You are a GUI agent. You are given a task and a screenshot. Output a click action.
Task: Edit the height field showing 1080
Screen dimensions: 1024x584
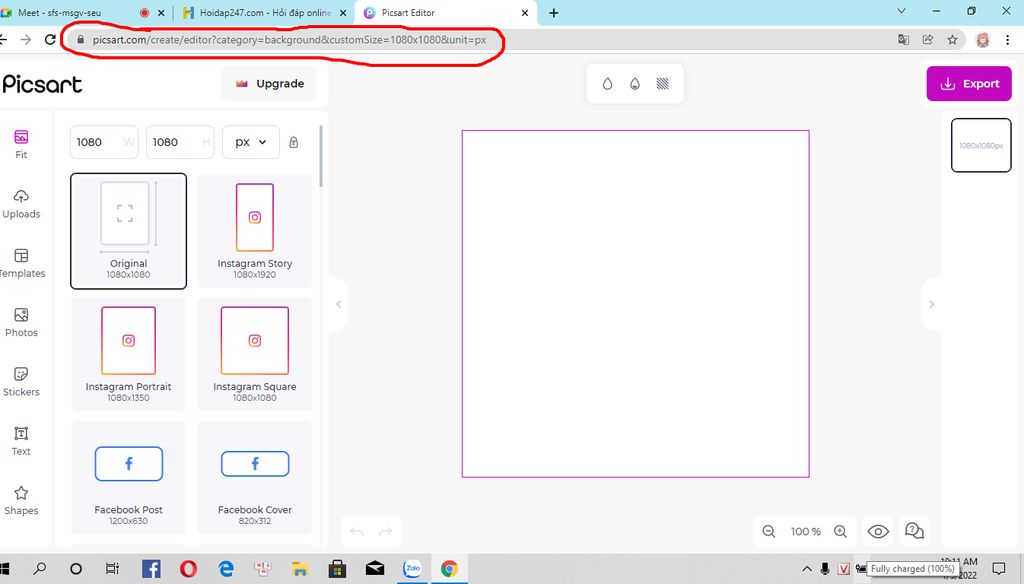tap(180, 142)
